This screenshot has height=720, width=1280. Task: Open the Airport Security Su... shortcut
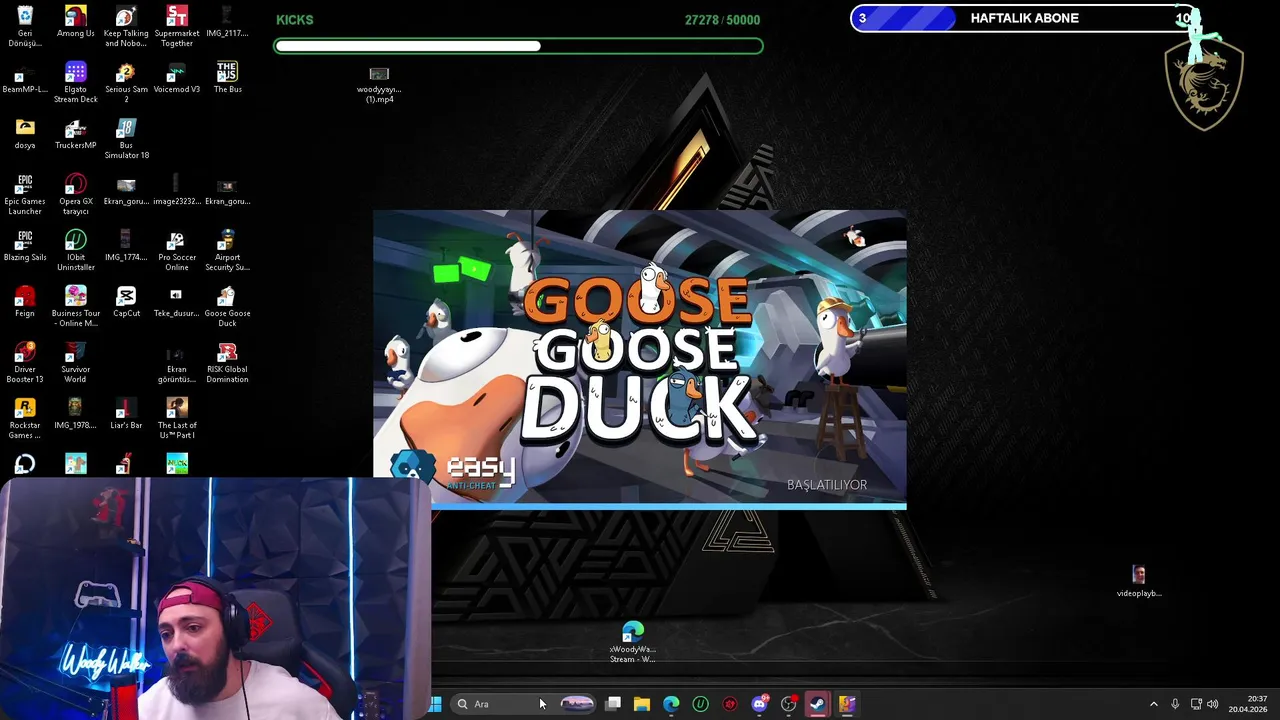pyautogui.click(x=227, y=250)
